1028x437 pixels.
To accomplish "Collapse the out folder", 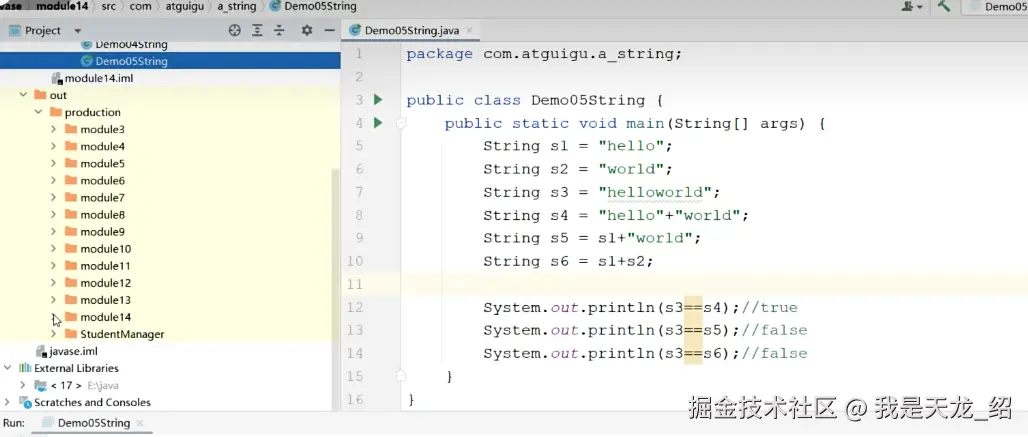I will (x=24, y=95).
